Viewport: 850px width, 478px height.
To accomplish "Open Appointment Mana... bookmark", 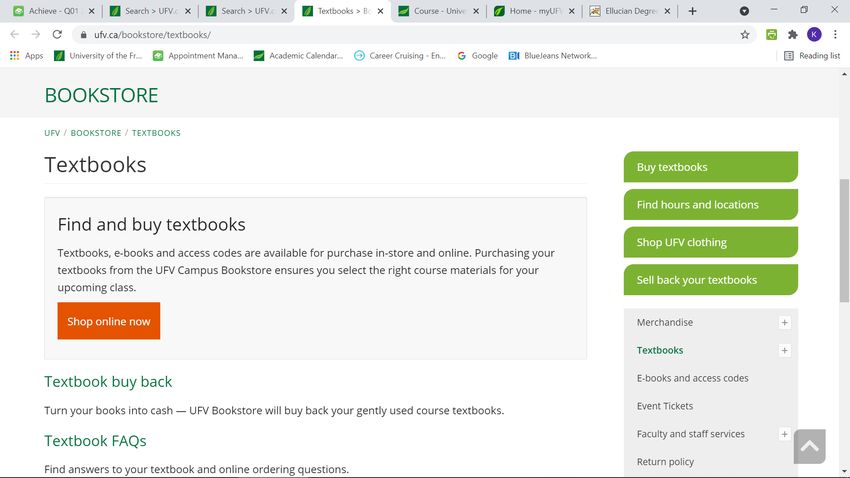I will pyautogui.click(x=198, y=55).
